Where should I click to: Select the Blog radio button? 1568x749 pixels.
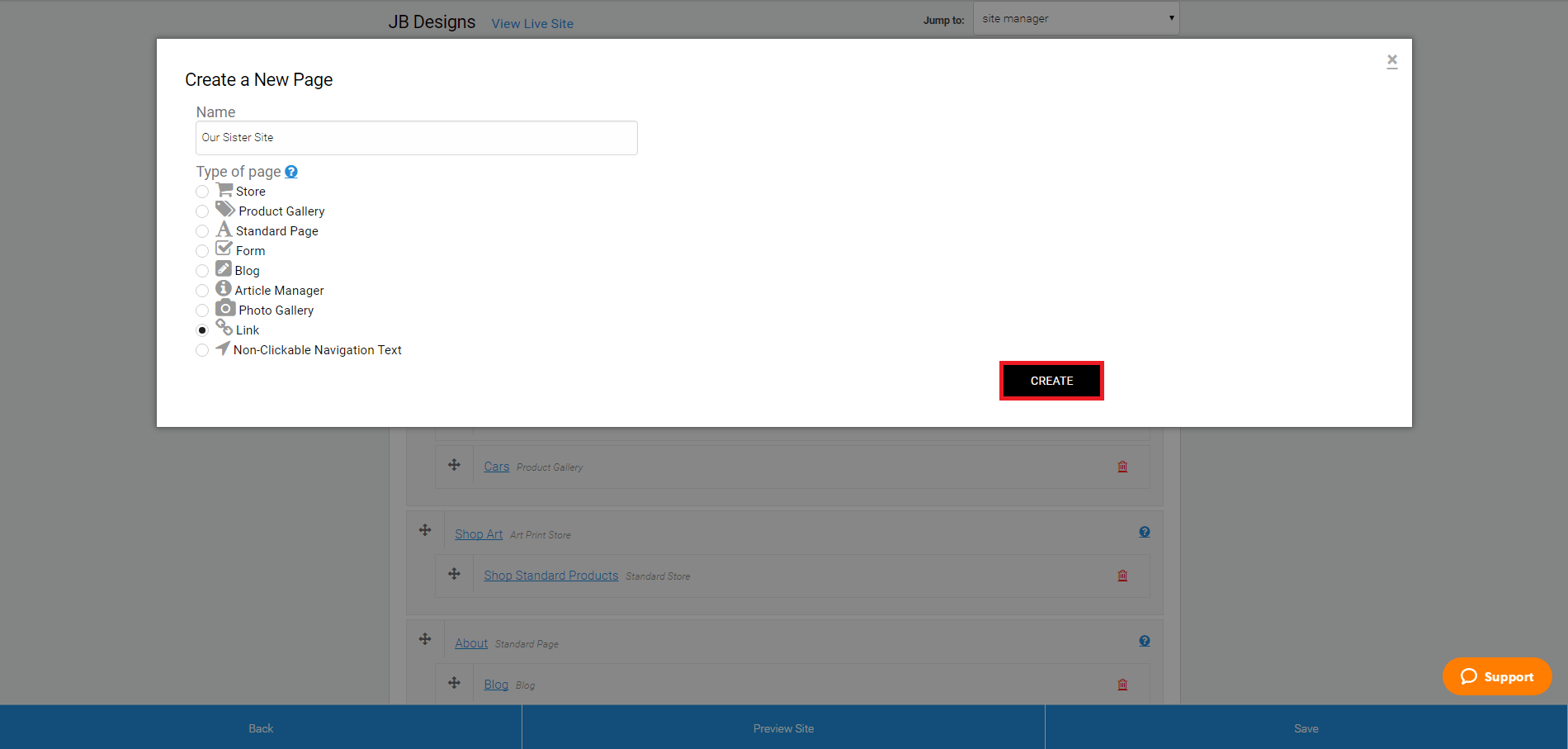pyautogui.click(x=202, y=271)
